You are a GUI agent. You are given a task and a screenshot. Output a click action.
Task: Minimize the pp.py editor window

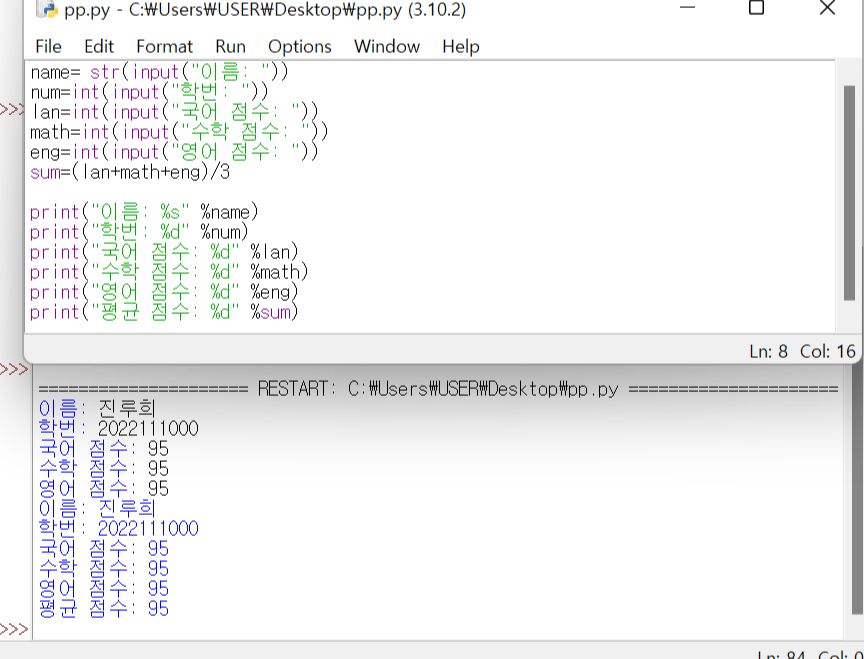click(687, 8)
